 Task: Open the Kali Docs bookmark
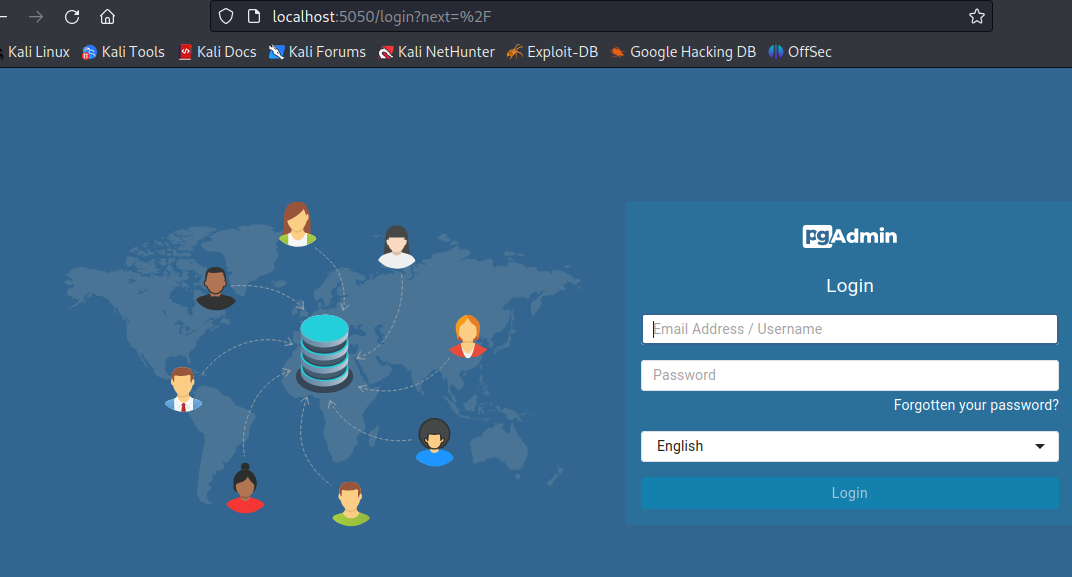217,52
